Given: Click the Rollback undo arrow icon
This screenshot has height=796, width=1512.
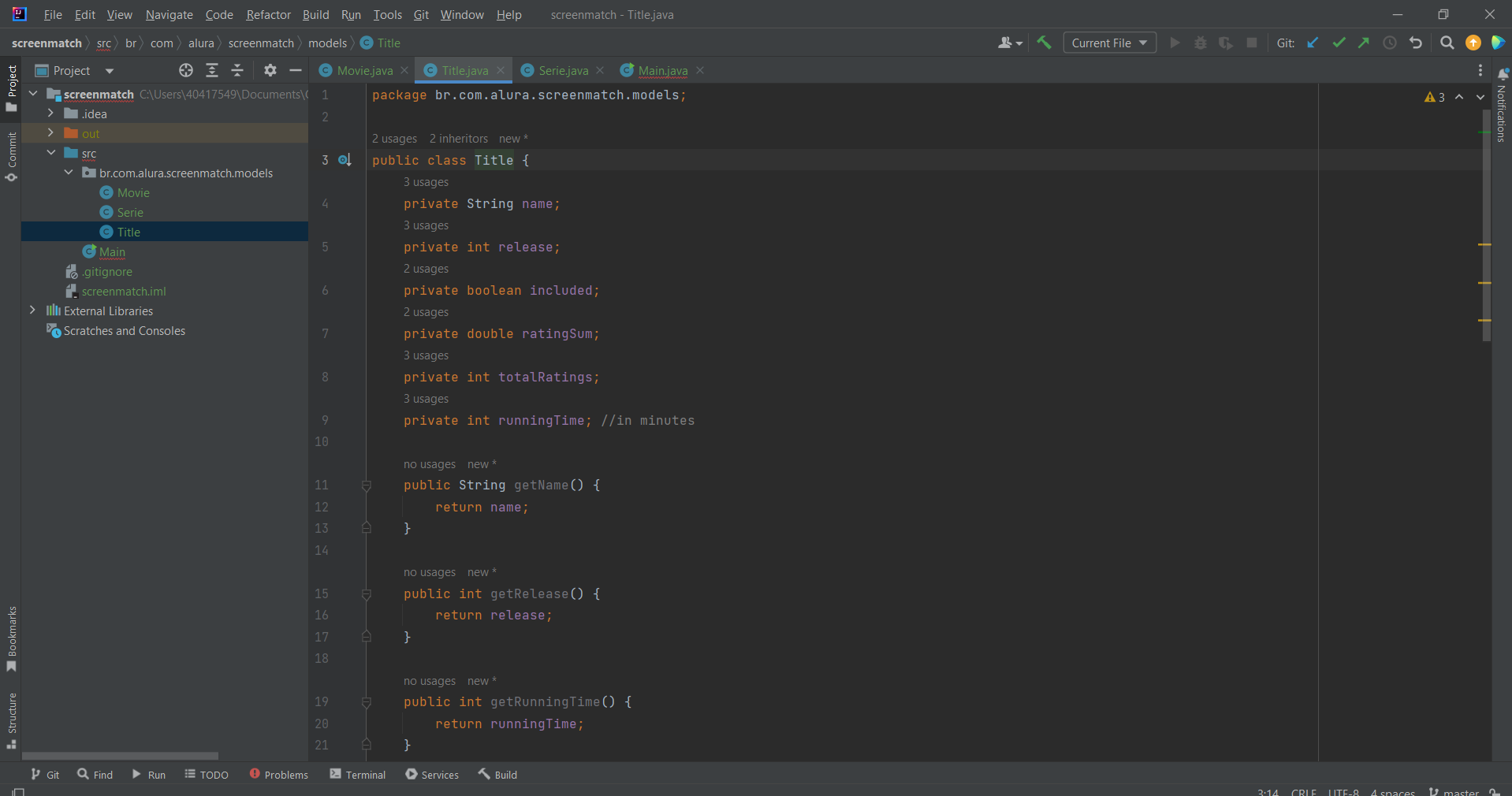Looking at the screenshot, I should coord(1416,43).
